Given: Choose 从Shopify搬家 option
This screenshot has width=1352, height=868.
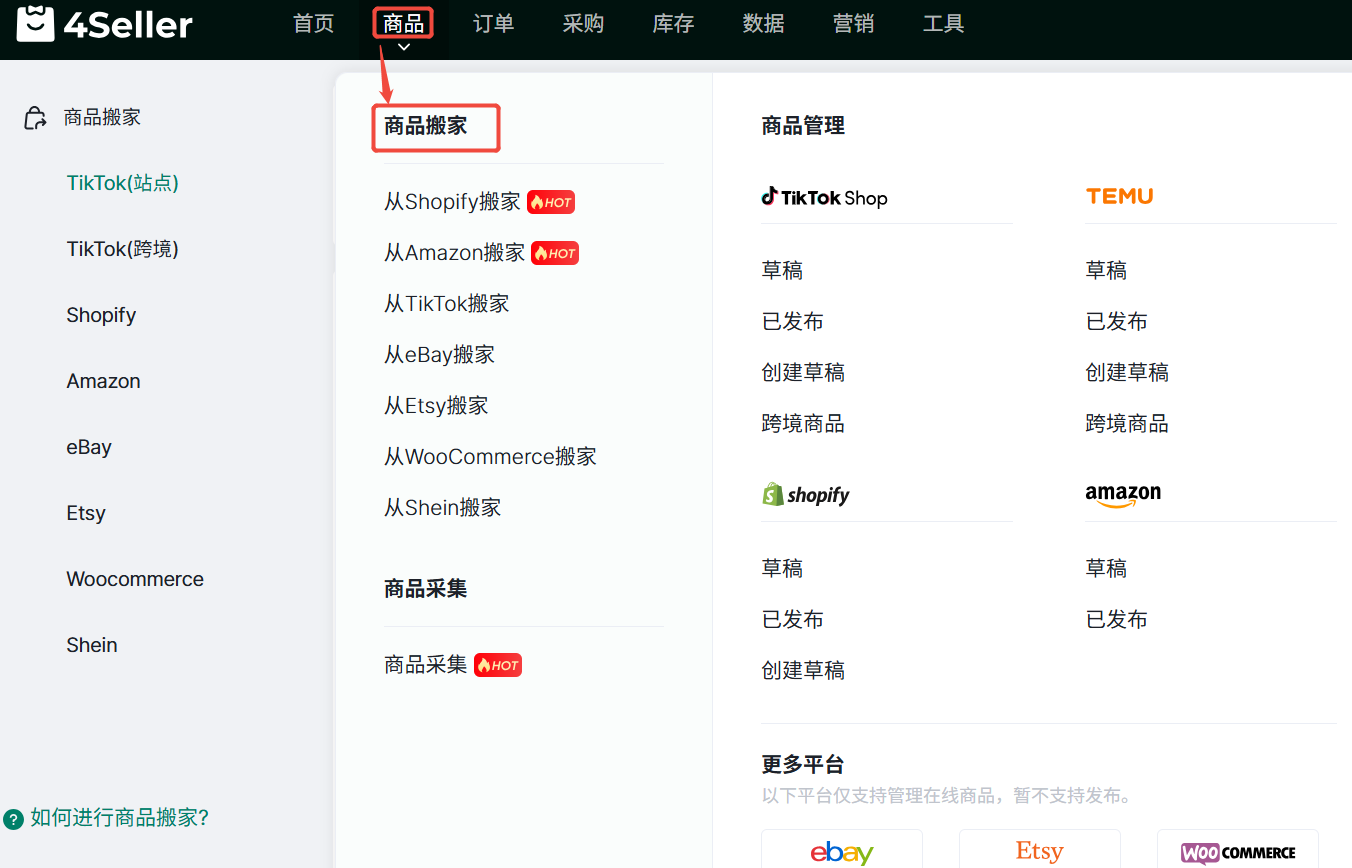Looking at the screenshot, I should tap(452, 202).
